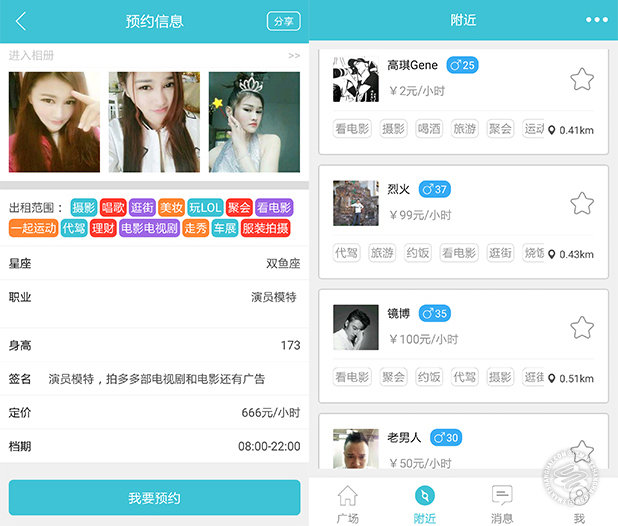Screen dimensions: 618x526
Task: Select the red 唱歌 tag
Action: [x=113, y=208]
